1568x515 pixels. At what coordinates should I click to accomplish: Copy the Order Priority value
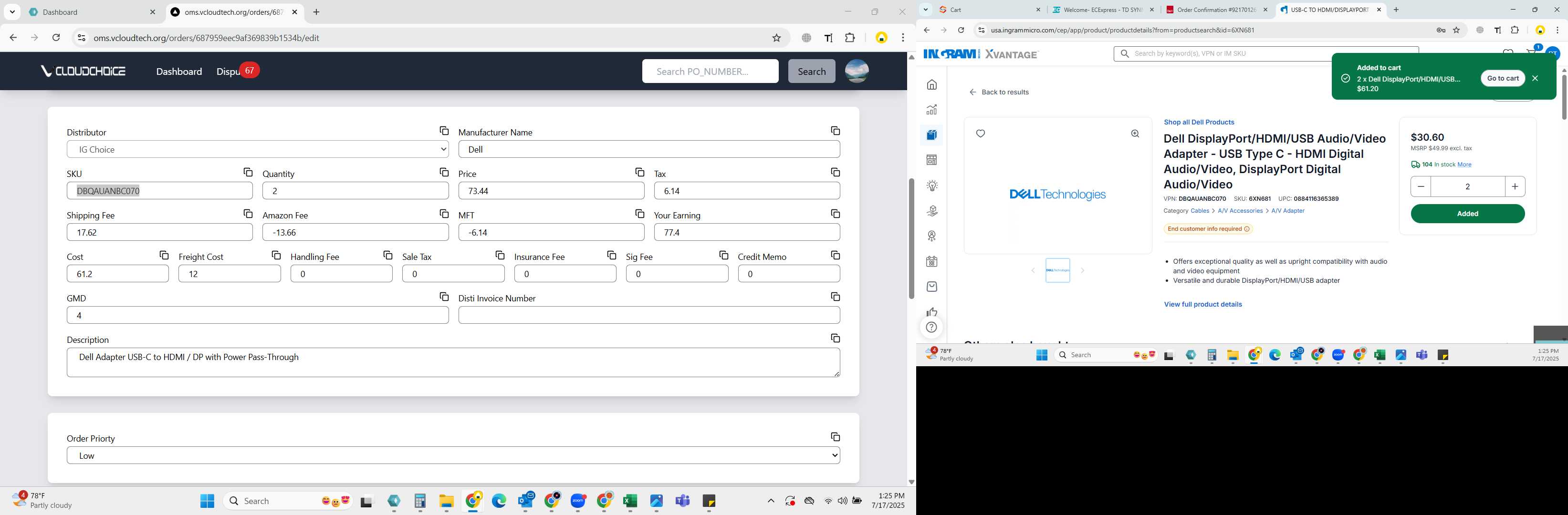pos(835,437)
